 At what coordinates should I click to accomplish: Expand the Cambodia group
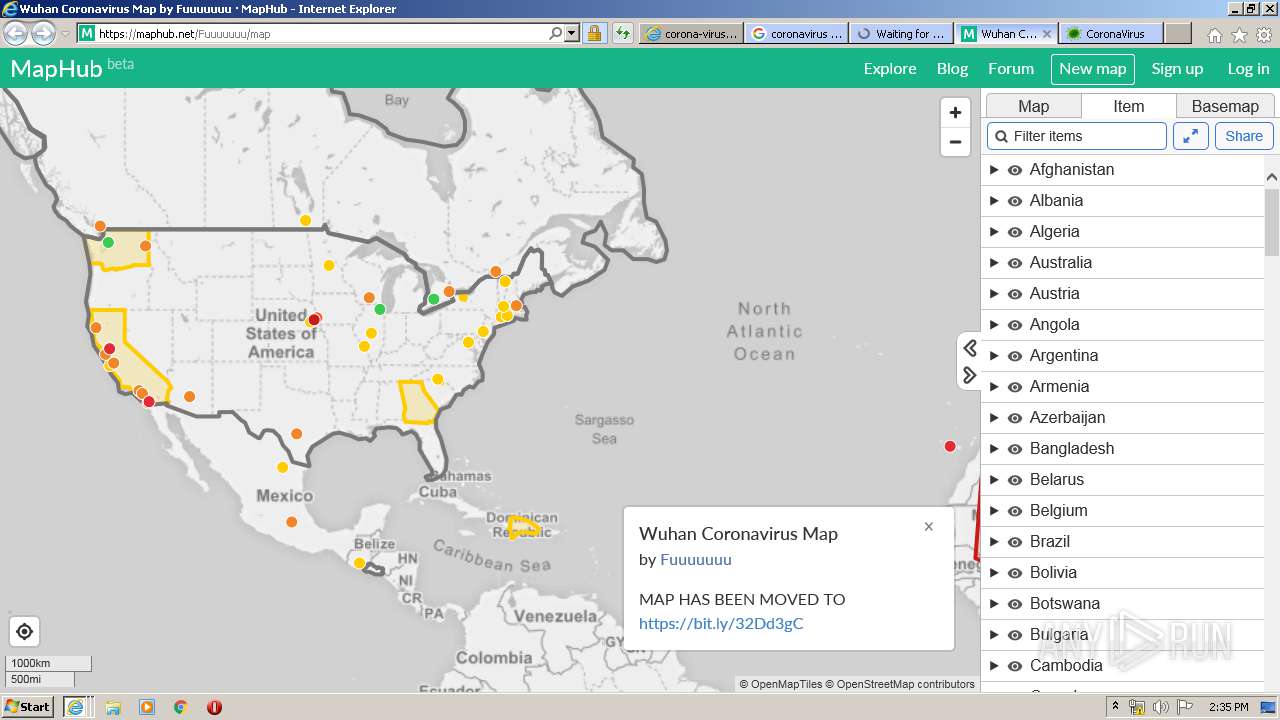(993, 666)
